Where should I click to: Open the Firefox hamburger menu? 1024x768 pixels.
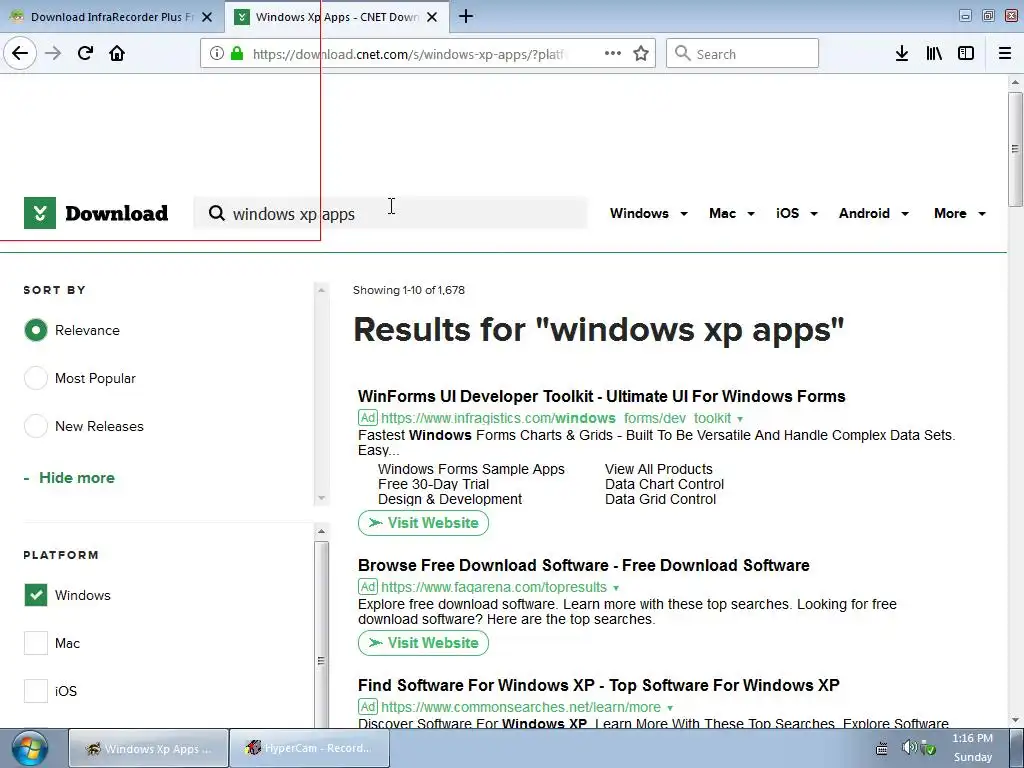click(x=1005, y=54)
